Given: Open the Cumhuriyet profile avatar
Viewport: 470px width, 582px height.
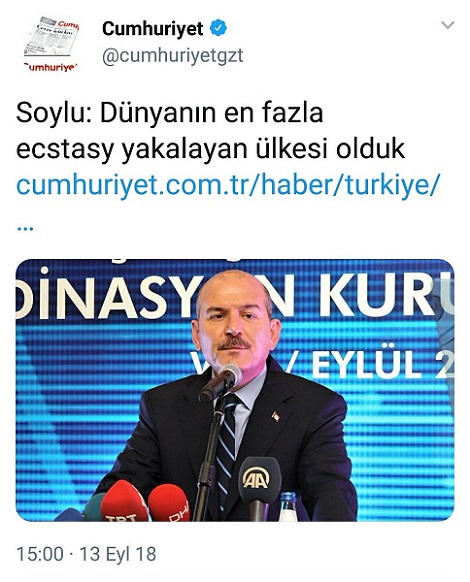Looking at the screenshot, I should pos(51,44).
